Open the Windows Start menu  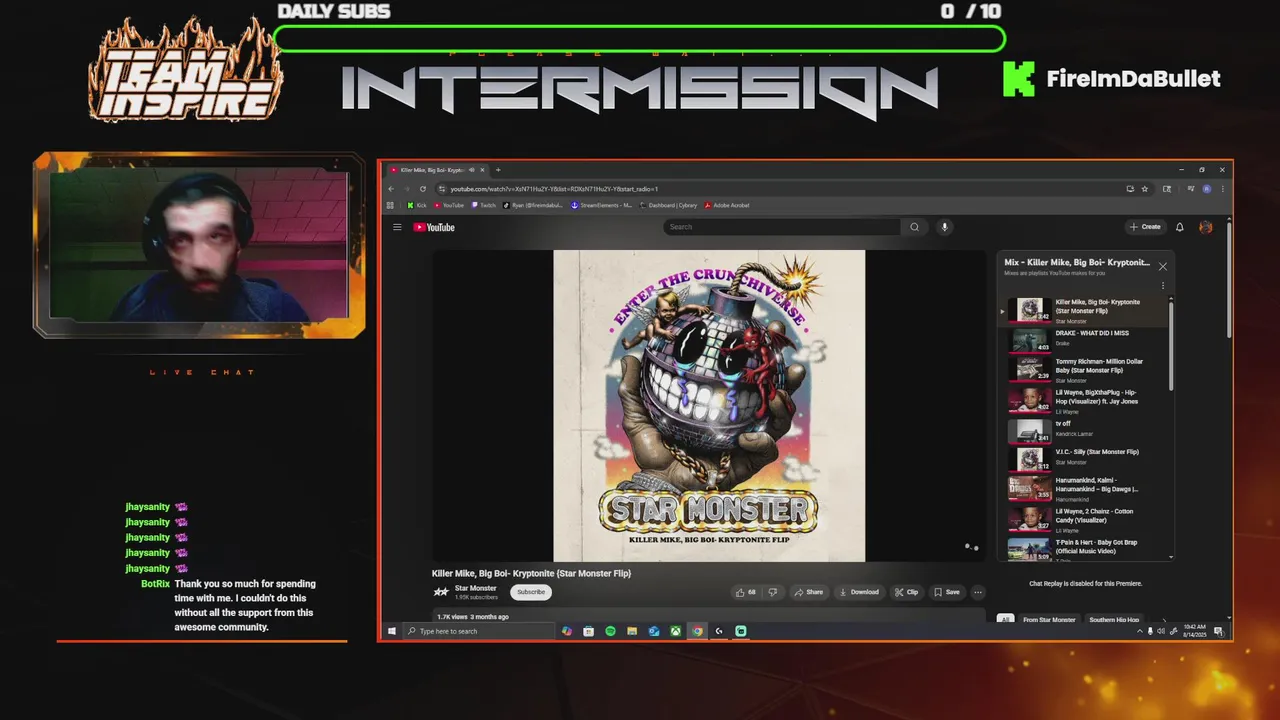click(391, 631)
